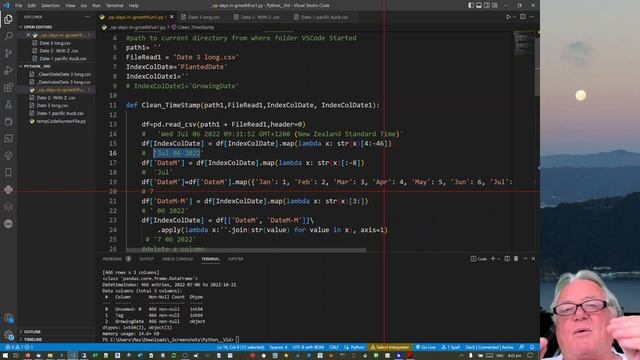Split the editor to the right
Viewport: 640px width, 360px height.
(523, 17)
